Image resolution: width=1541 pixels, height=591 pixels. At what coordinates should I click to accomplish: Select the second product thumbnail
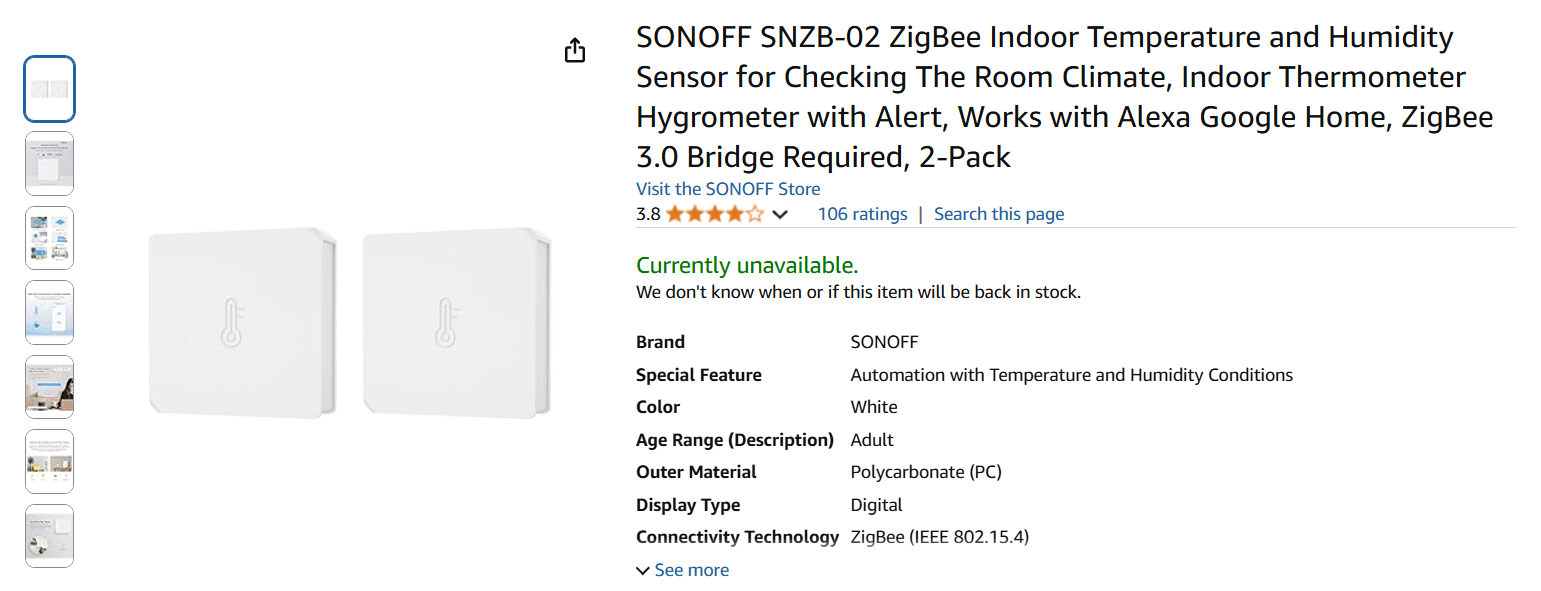pyautogui.click(x=49, y=164)
